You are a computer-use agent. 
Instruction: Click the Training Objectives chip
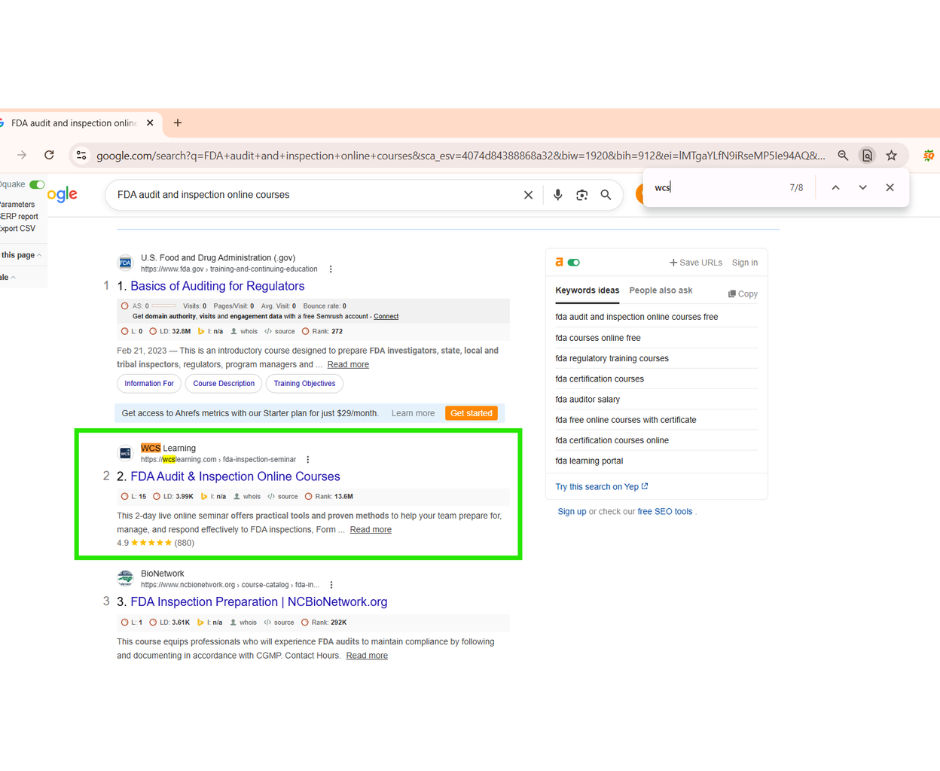(x=305, y=384)
